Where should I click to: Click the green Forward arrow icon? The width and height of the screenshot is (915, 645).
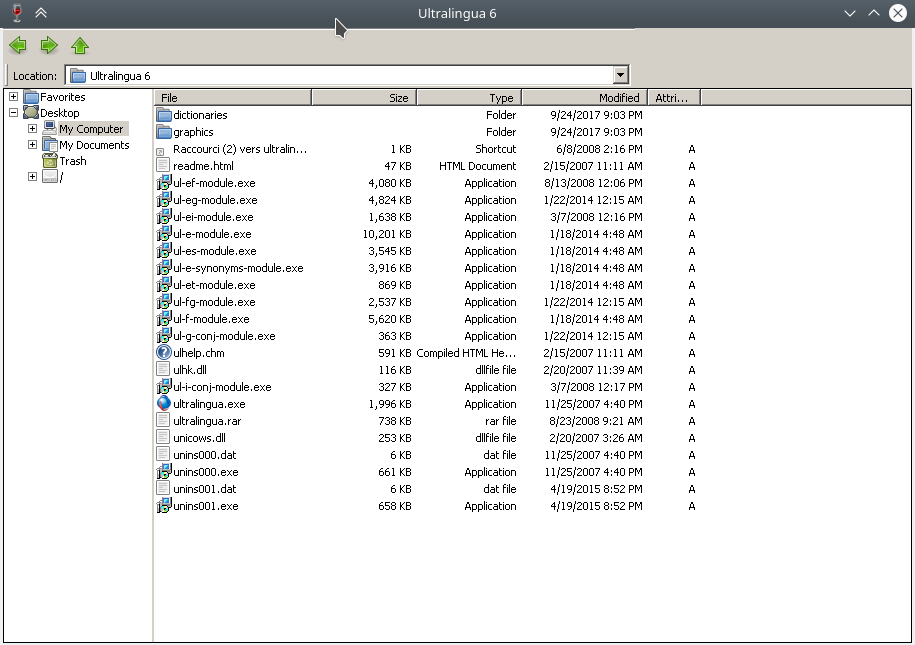coord(48,45)
